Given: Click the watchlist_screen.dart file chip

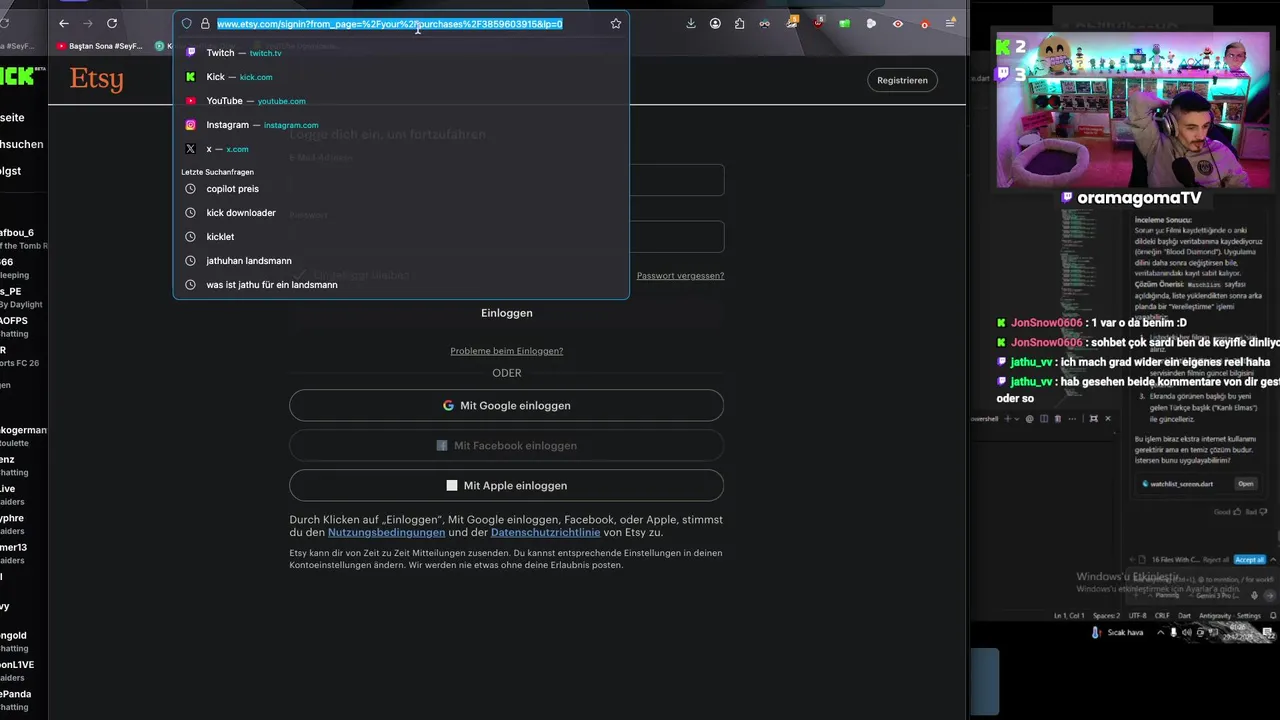Looking at the screenshot, I should tap(1181, 484).
